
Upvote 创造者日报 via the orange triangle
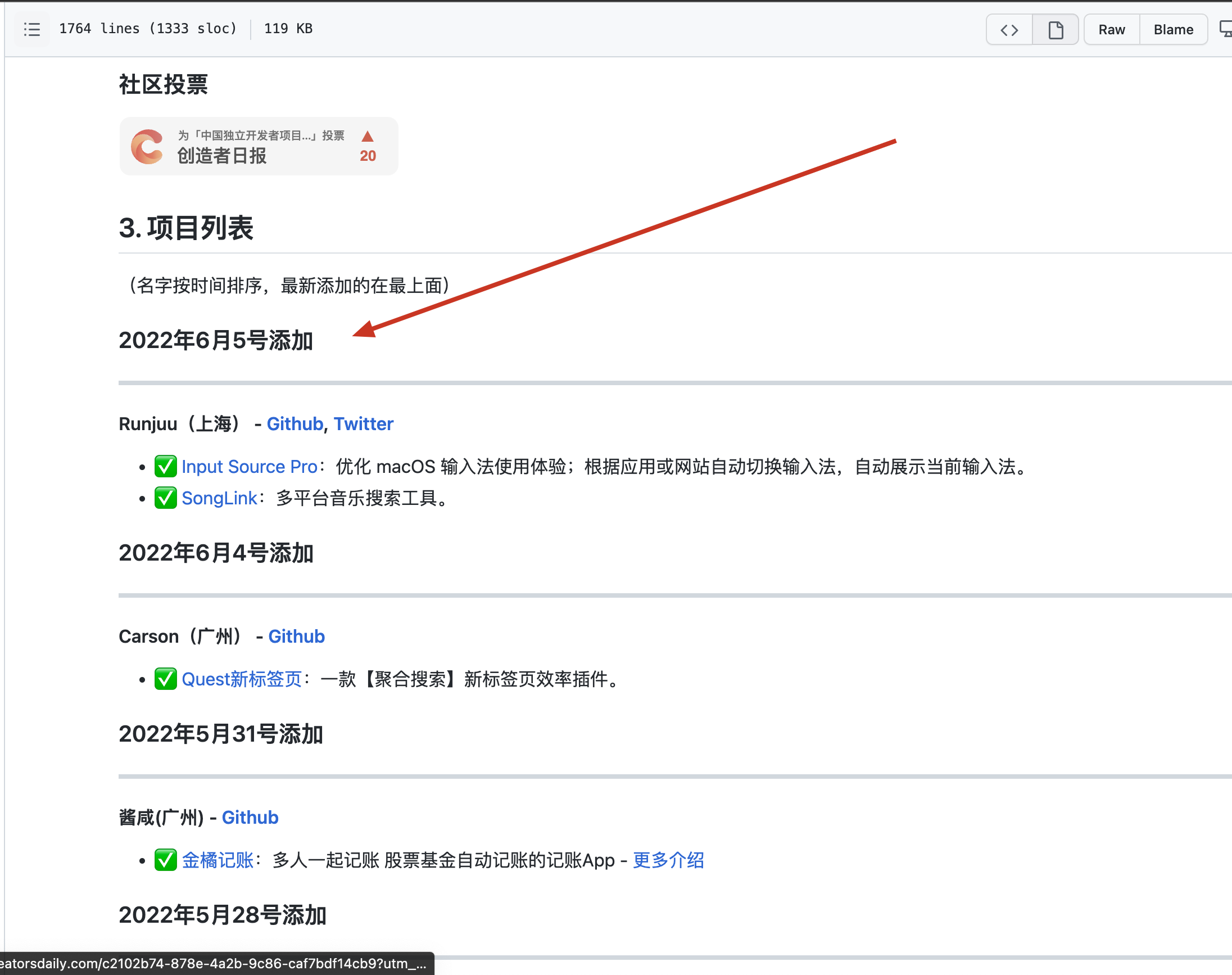coord(368,138)
